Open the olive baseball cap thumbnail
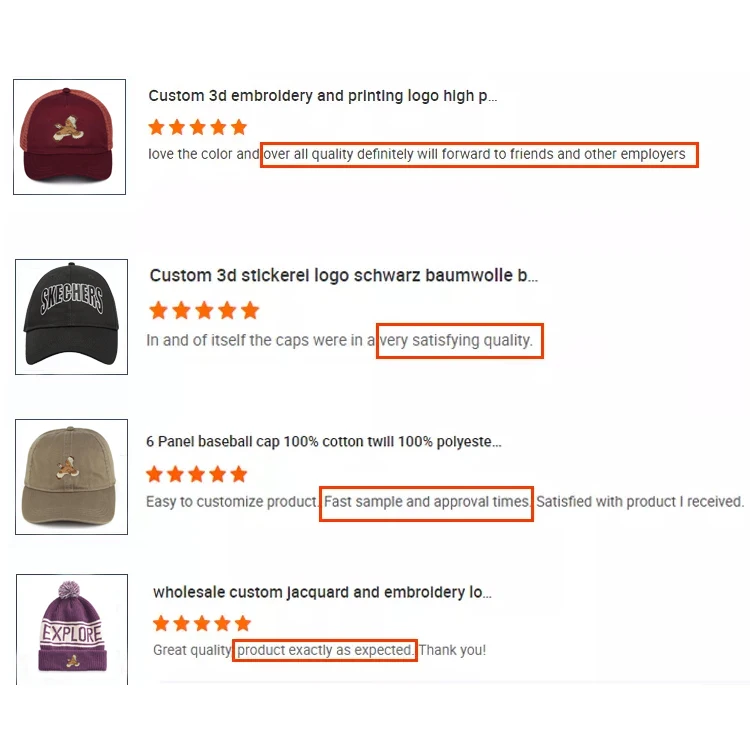The image size is (750, 750). pyautogui.click(x=71, y=476)
